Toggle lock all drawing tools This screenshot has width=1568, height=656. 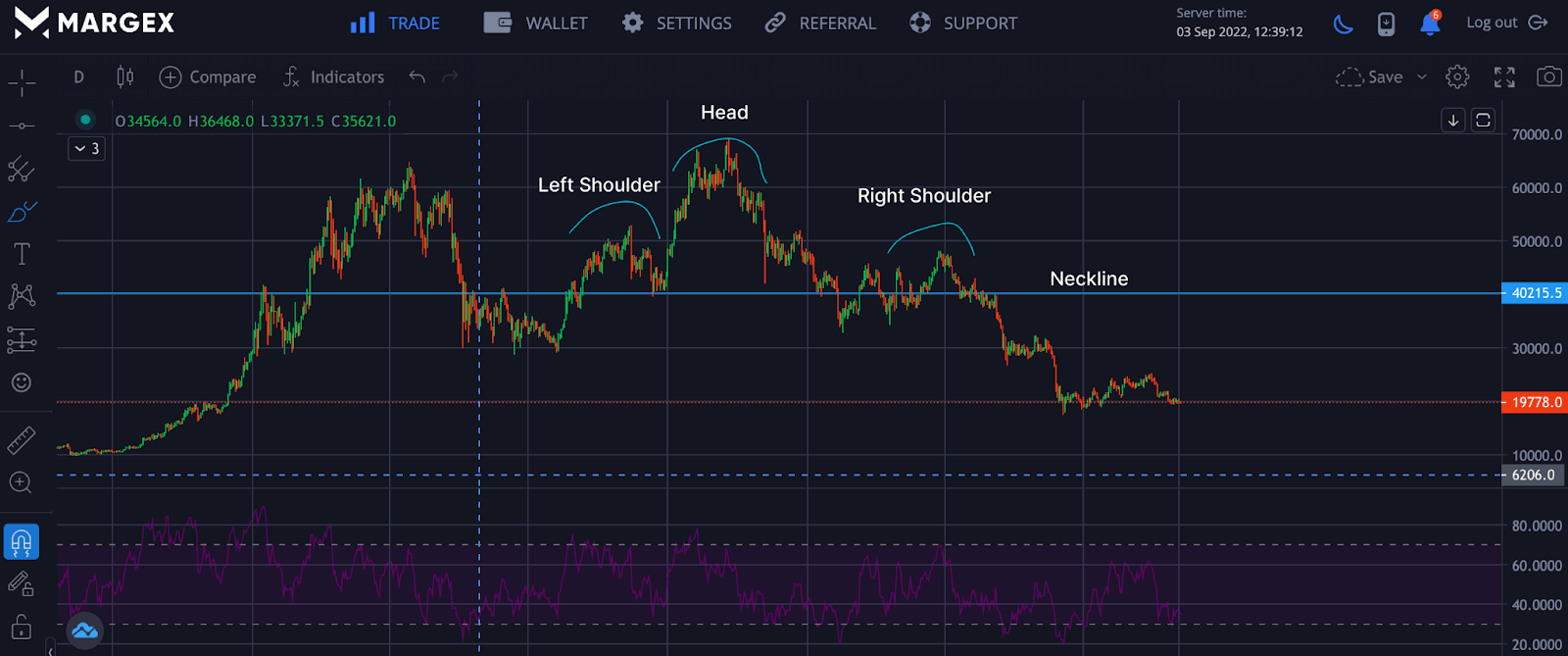point(22,627)
